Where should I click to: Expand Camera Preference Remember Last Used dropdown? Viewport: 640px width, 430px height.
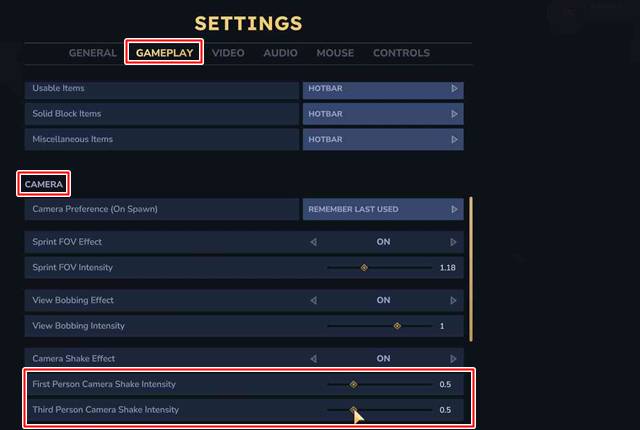pyautogui.click(x=383, y=209)
